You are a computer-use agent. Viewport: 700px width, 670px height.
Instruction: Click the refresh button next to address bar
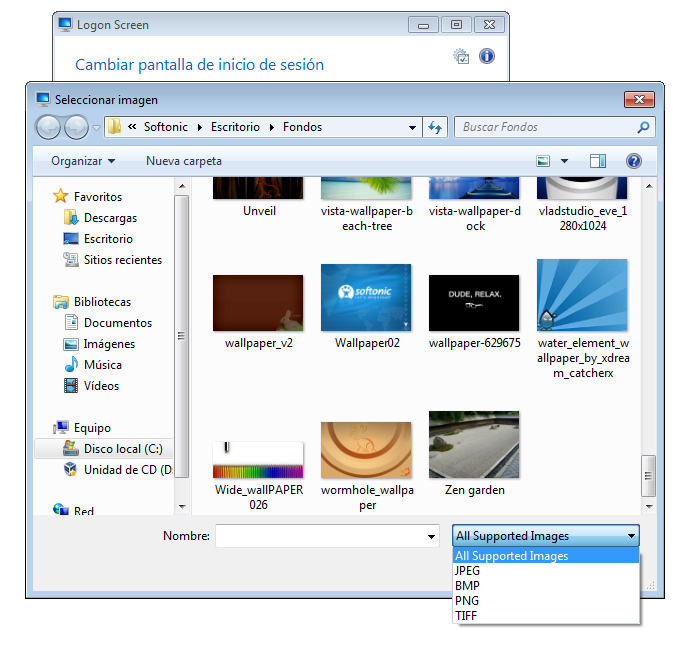pyautogui.click(x=435, y=127)
